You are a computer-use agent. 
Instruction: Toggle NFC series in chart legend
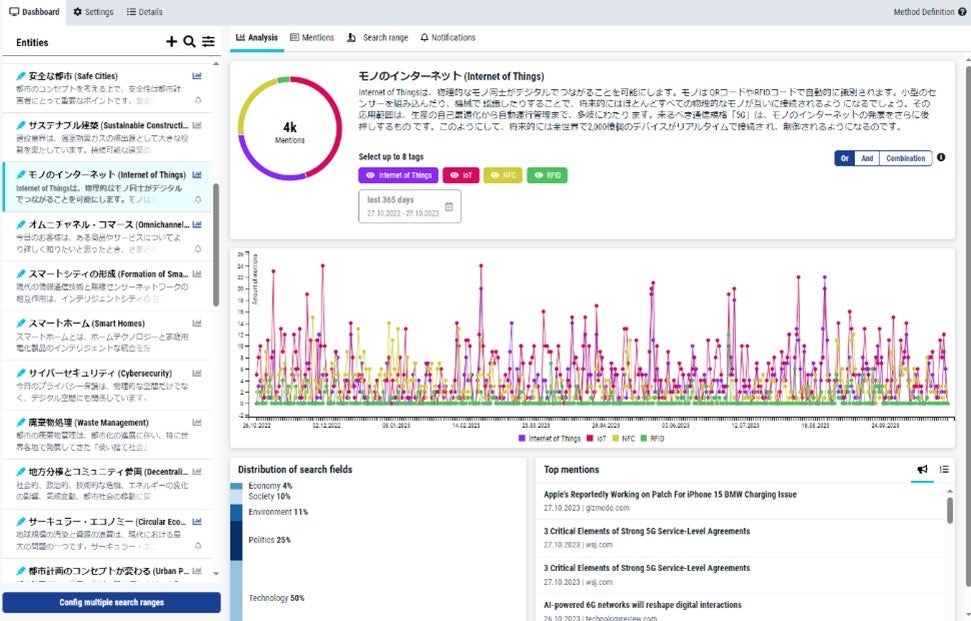click(x=624, y=438)
